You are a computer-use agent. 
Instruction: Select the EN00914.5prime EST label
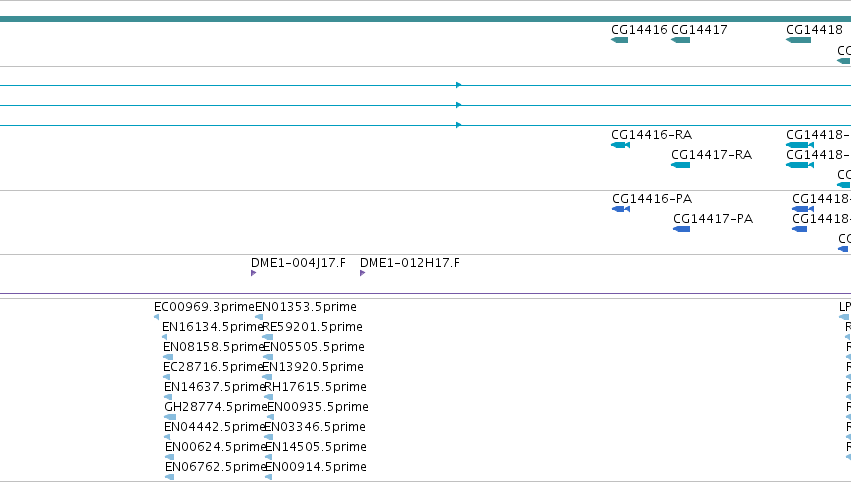click(316, 467)
